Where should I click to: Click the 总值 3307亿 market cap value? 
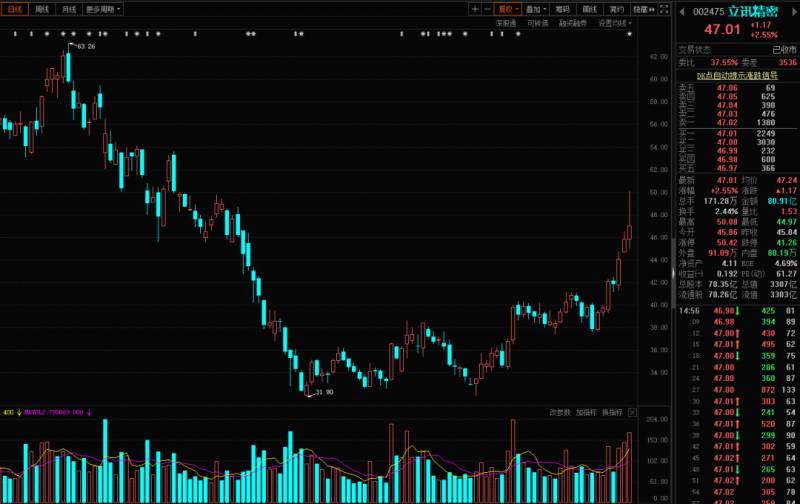click(x=784, y=284)
